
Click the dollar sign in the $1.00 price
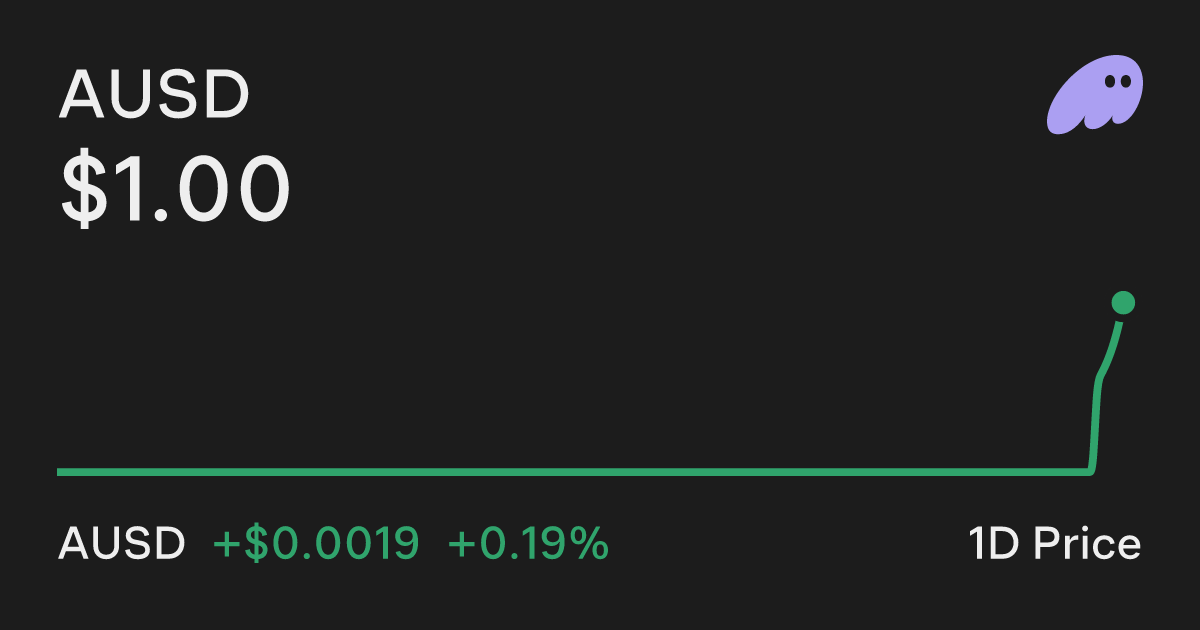tap(83, 189)
